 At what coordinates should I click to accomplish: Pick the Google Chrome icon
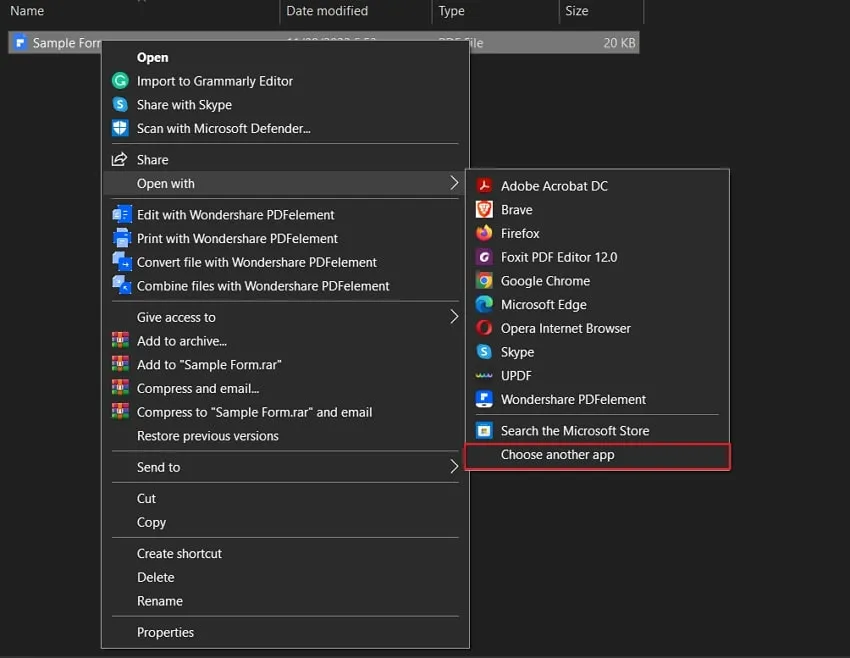[484, 281]
